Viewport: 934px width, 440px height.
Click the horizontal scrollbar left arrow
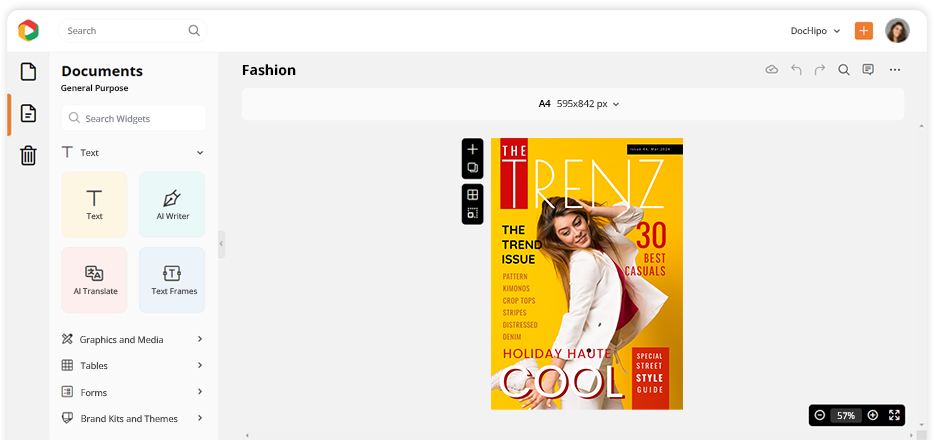247,436
